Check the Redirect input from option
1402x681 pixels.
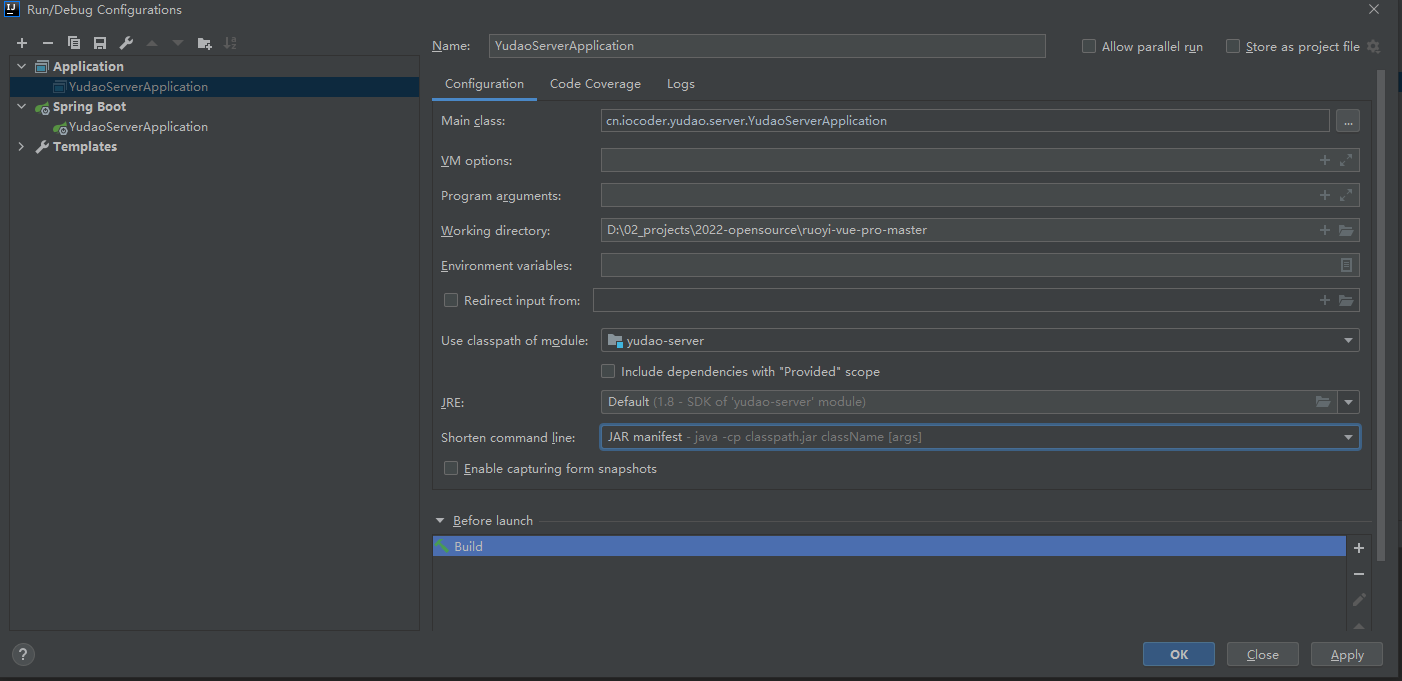(451, 300)
